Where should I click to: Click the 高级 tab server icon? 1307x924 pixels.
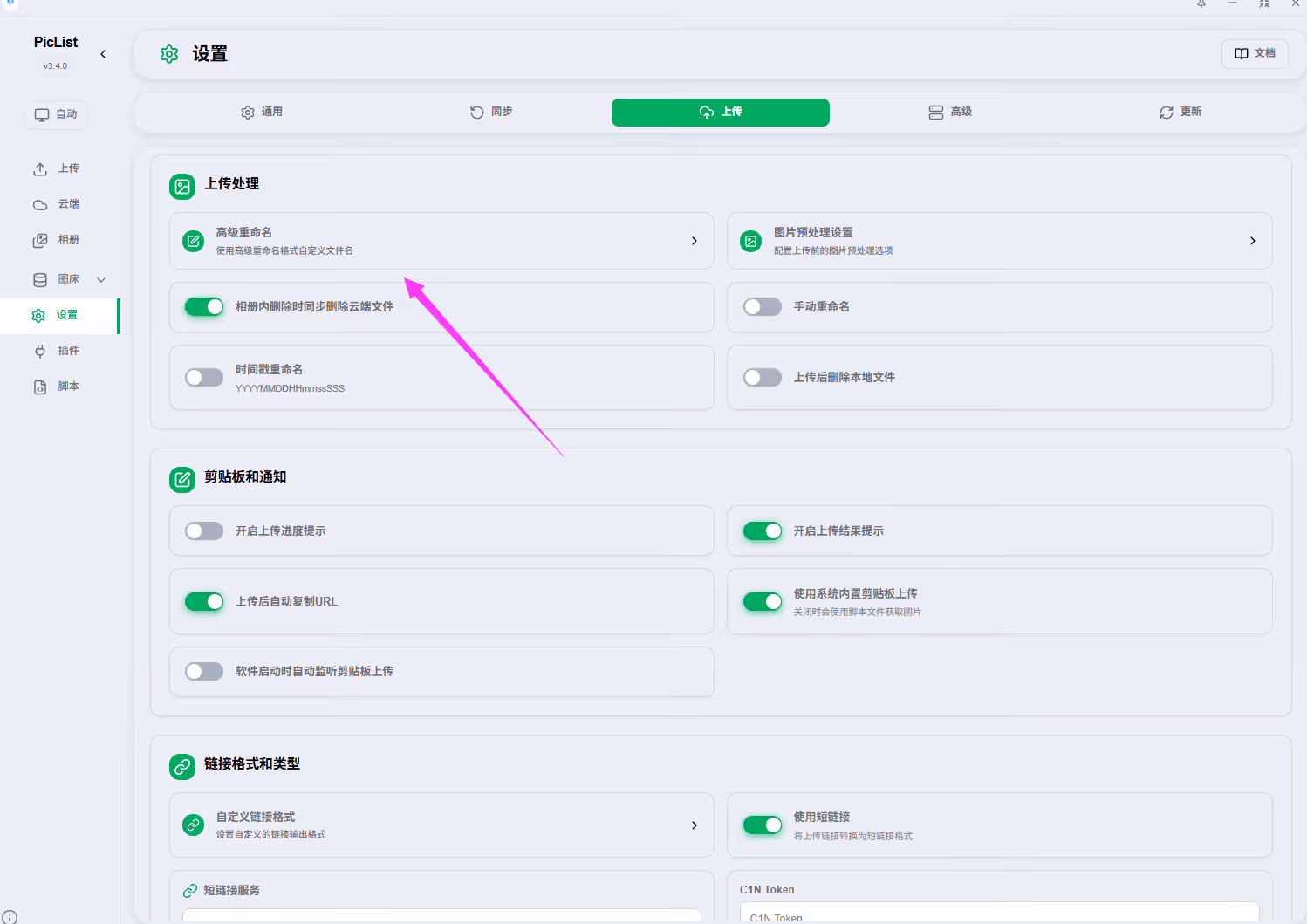click(x=936, y=113)
